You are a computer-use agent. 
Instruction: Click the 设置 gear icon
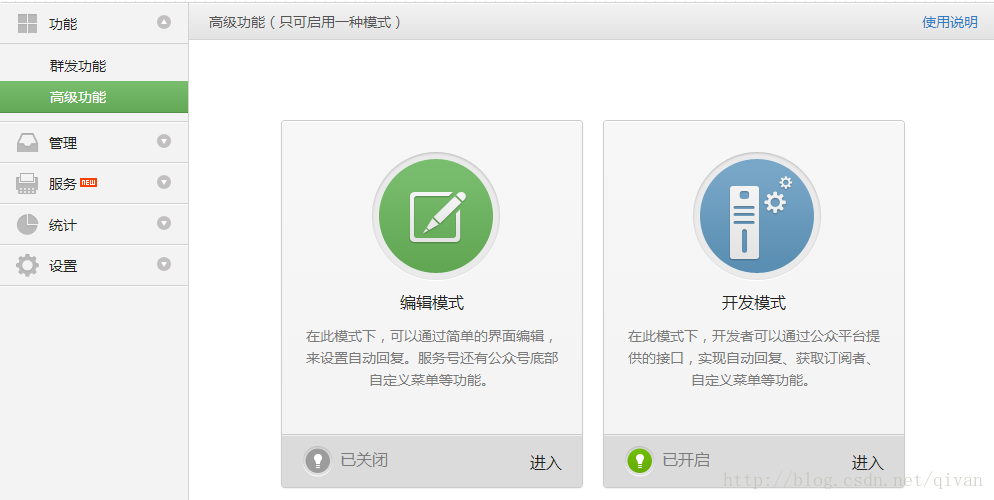coord(27,266)
